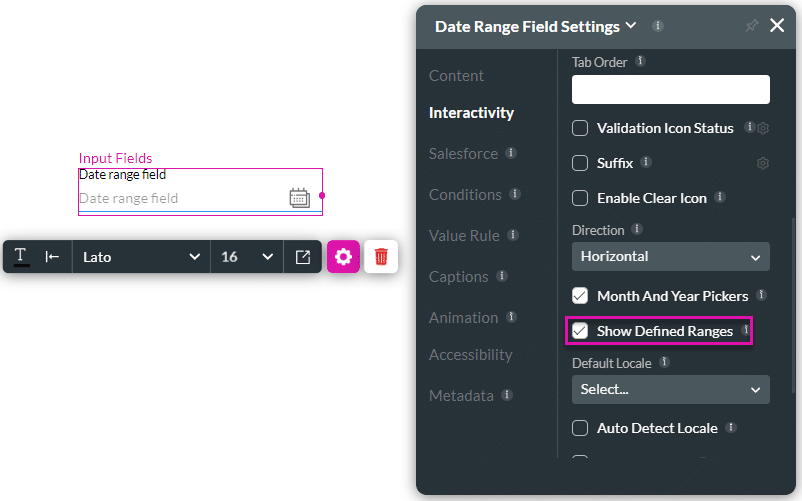
Task: Open the Lato font family dropdown
Action: pos(141,257)
